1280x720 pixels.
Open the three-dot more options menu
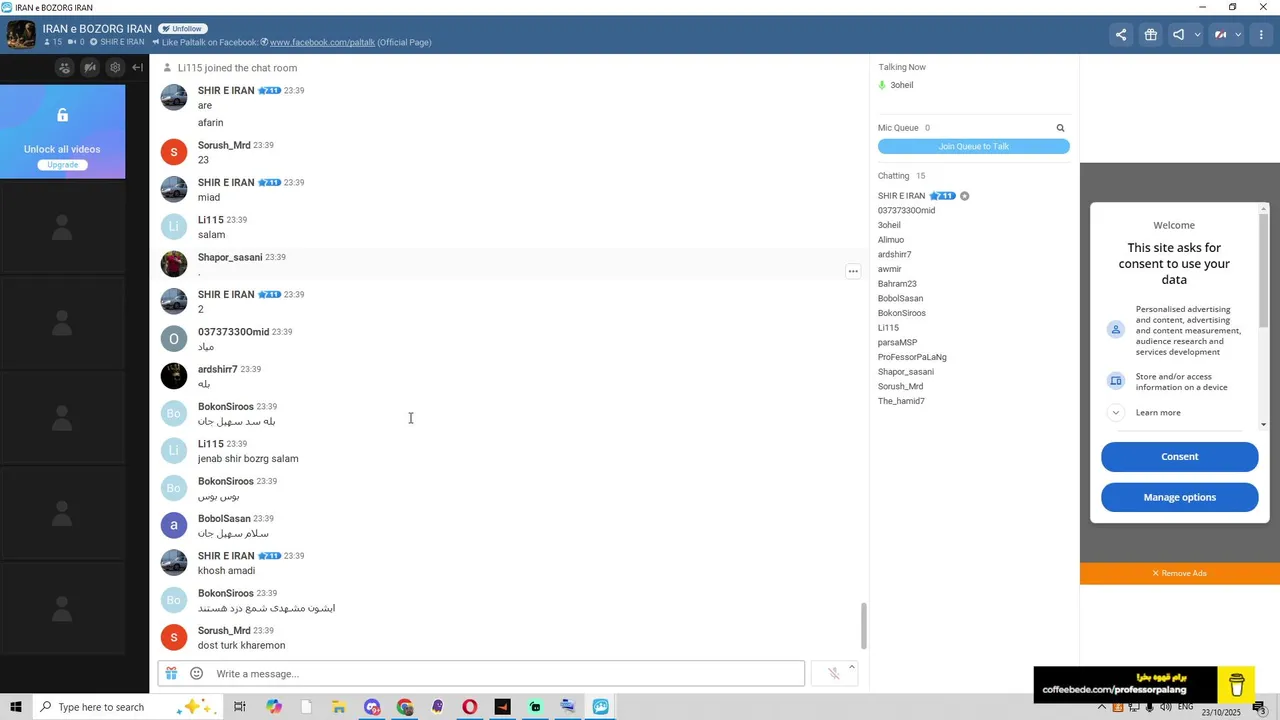pyautogui.click(x=1262, y=35)
